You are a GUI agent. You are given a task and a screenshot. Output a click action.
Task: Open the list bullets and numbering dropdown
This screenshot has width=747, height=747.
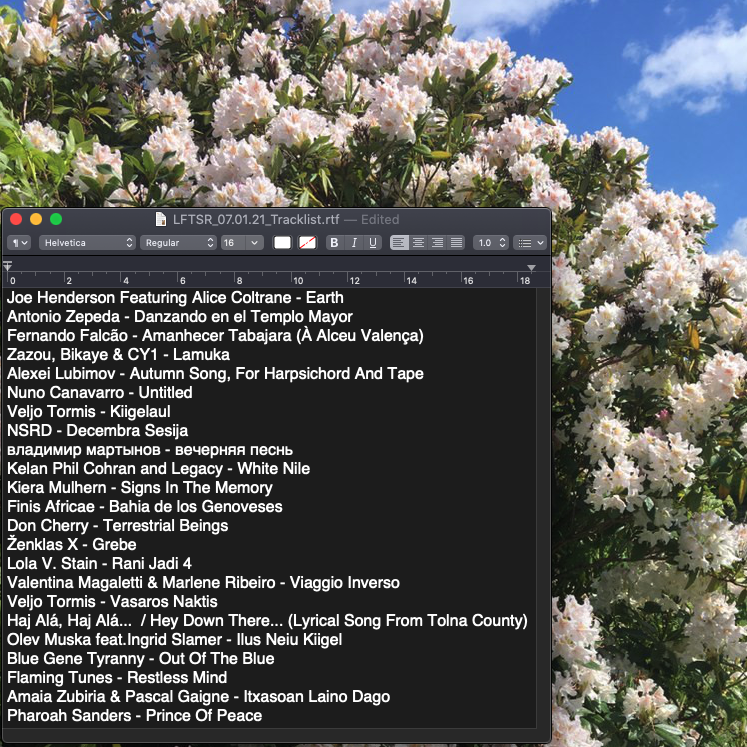(530, 243)
